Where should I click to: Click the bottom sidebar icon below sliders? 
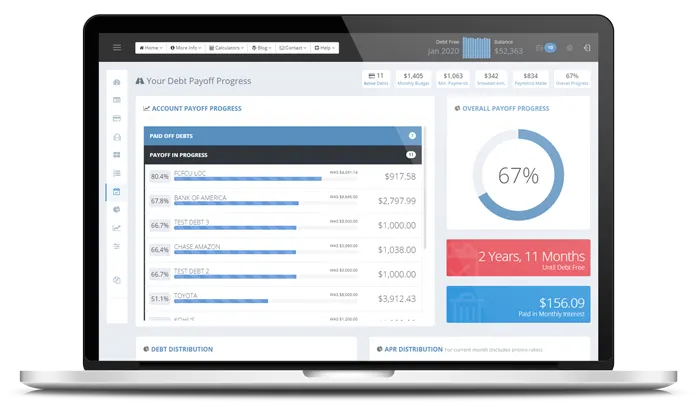pos(117,280)
